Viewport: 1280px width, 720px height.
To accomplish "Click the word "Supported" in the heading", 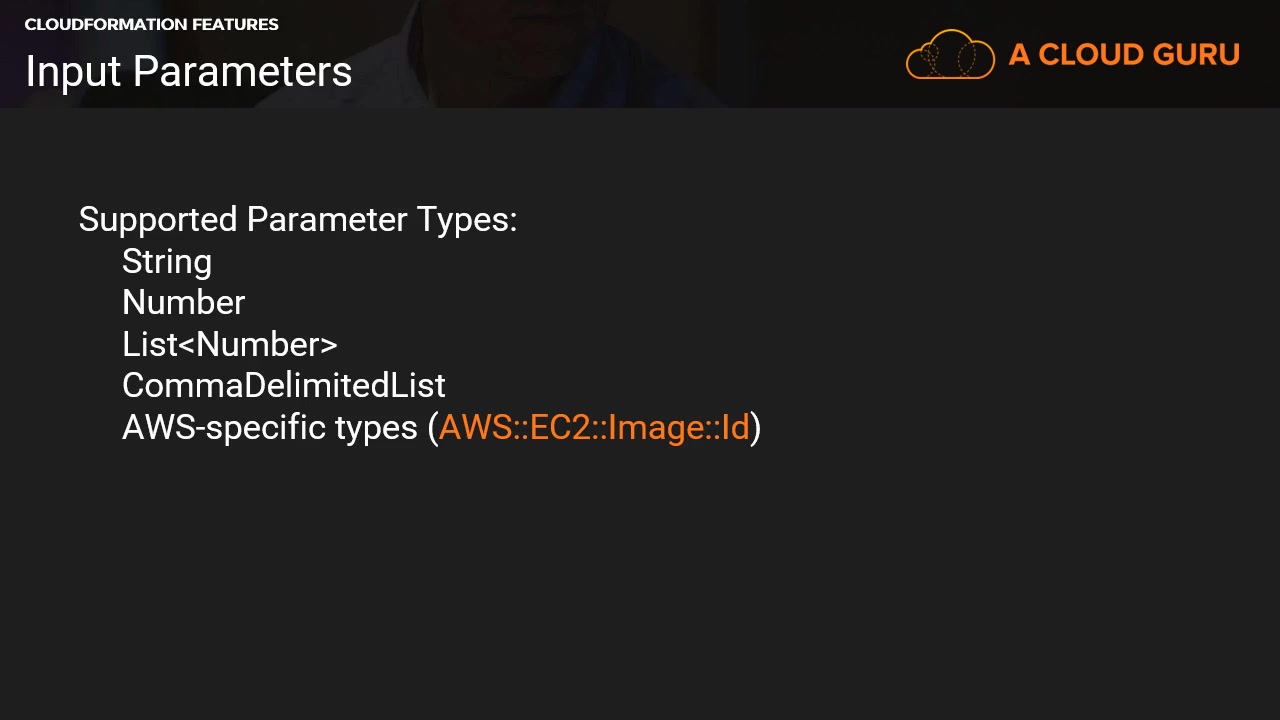I will click(157, 220).
